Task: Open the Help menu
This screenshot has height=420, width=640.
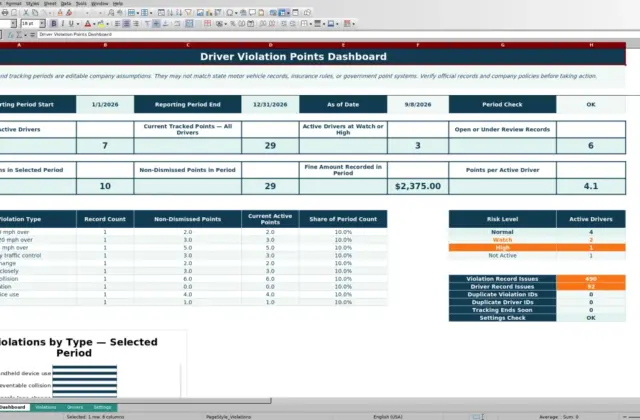Action: click(118, 3)
